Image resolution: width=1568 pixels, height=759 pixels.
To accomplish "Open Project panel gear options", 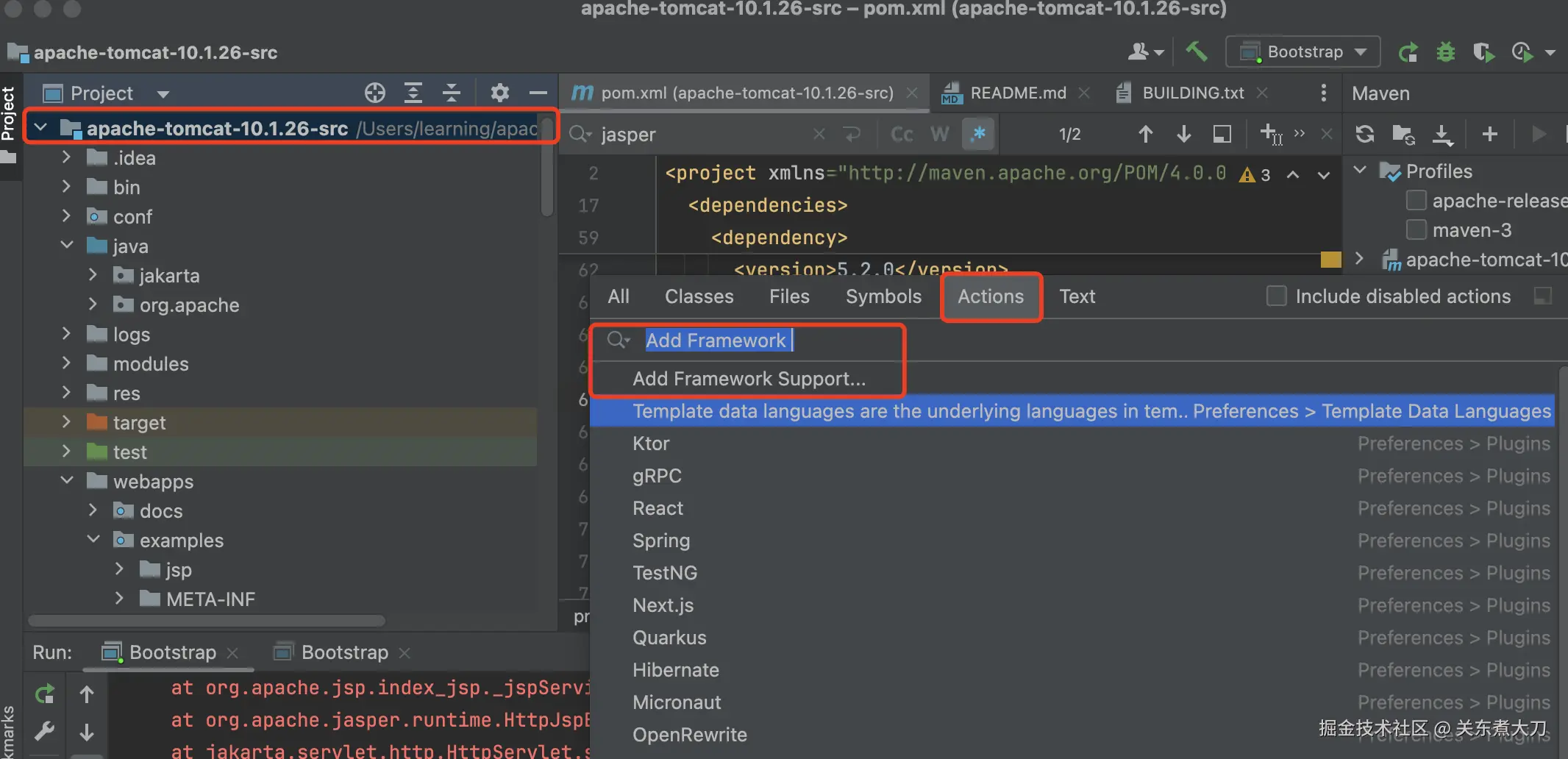I will click(x=500, y=93).
